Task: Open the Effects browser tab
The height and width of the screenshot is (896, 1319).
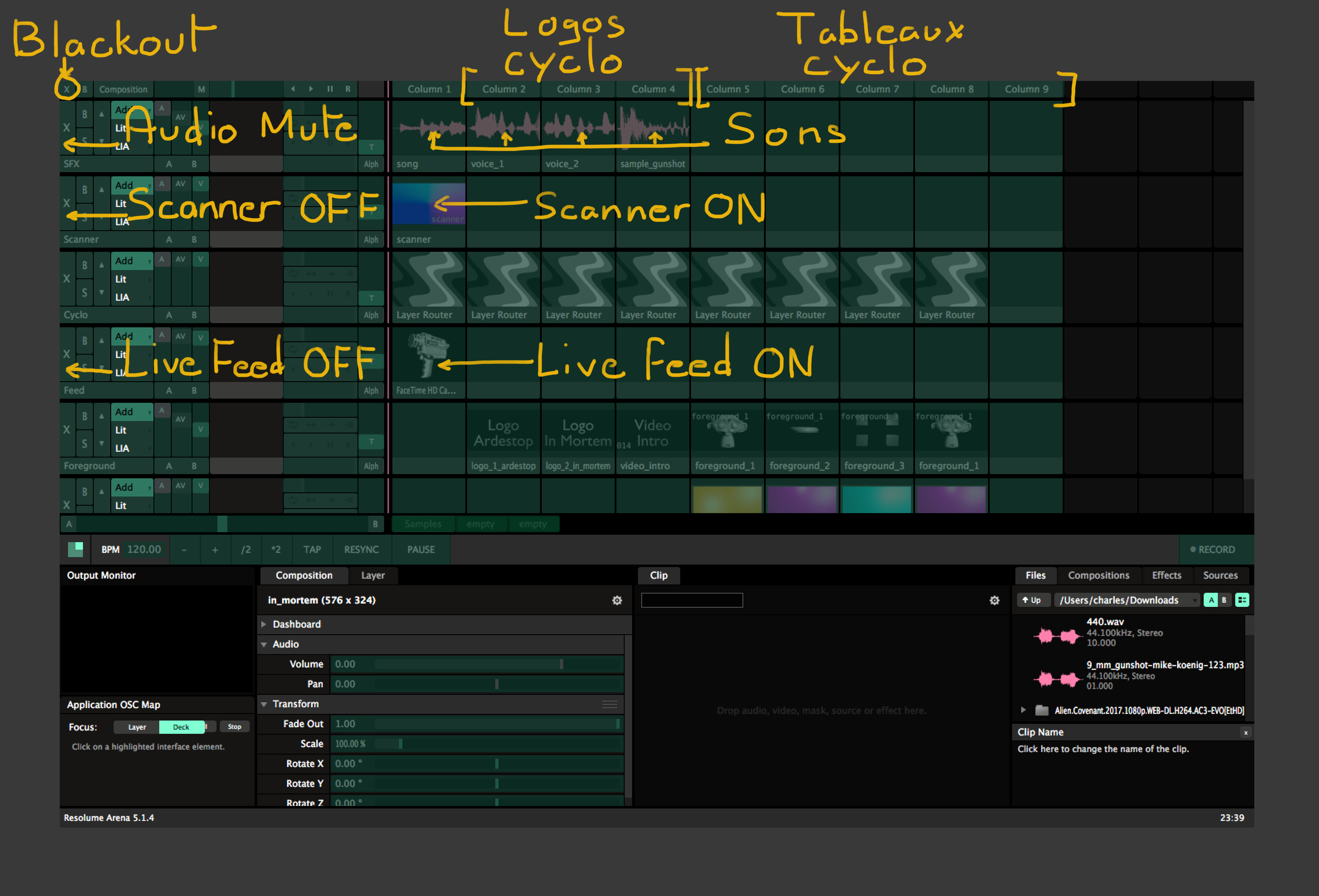Action: pos(1166,575)
